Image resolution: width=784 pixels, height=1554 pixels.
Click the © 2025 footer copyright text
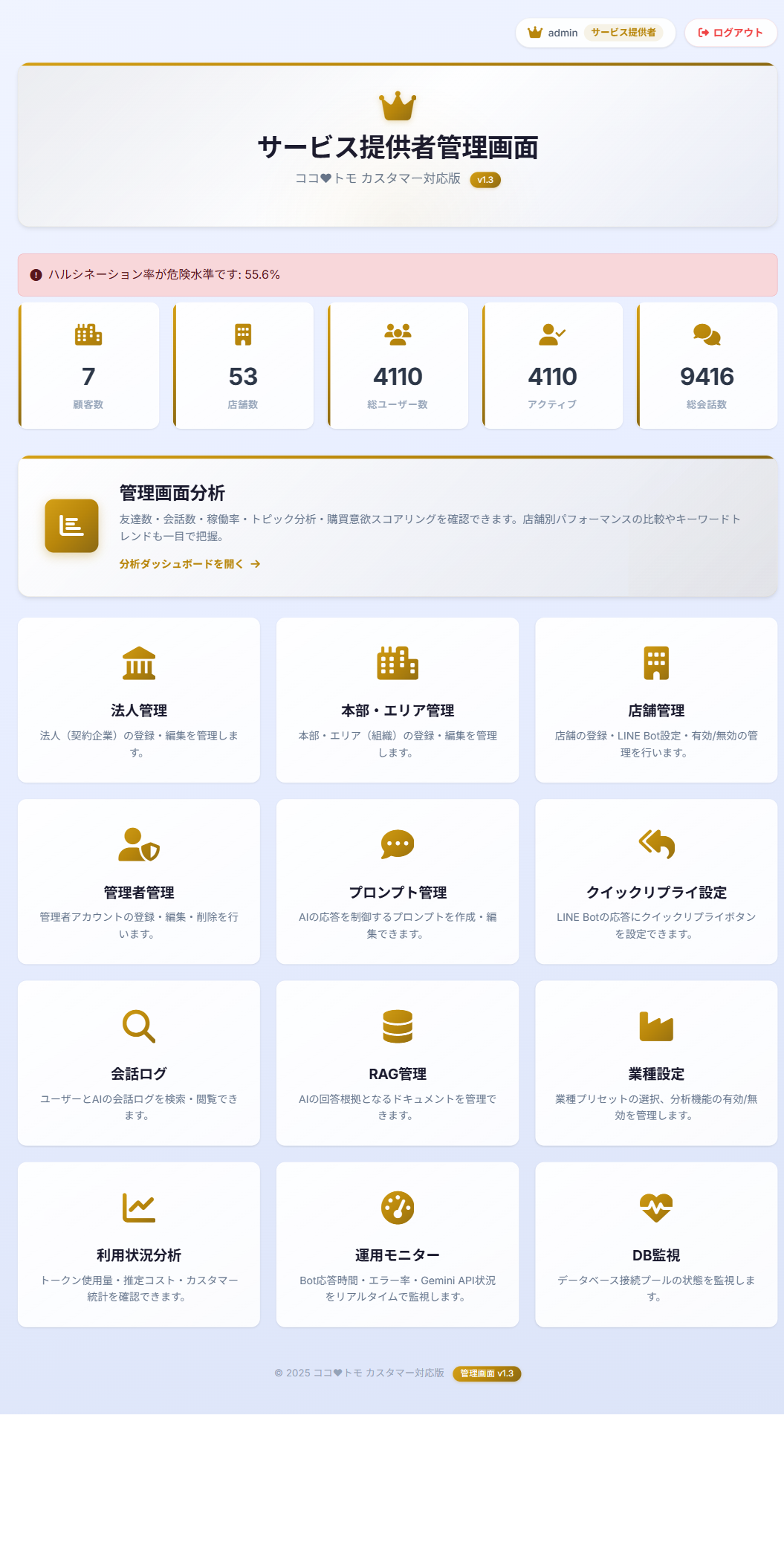(360, 1373)
